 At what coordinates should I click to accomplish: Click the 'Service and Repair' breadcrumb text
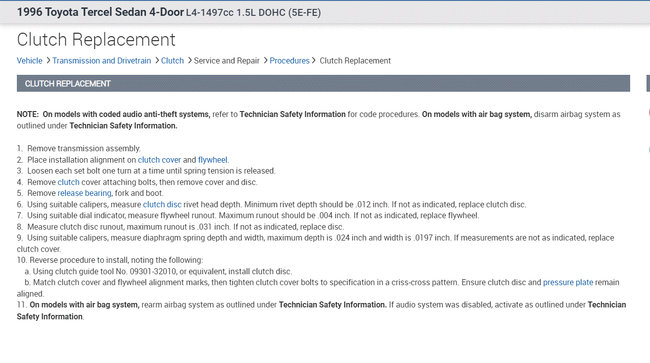227,60
